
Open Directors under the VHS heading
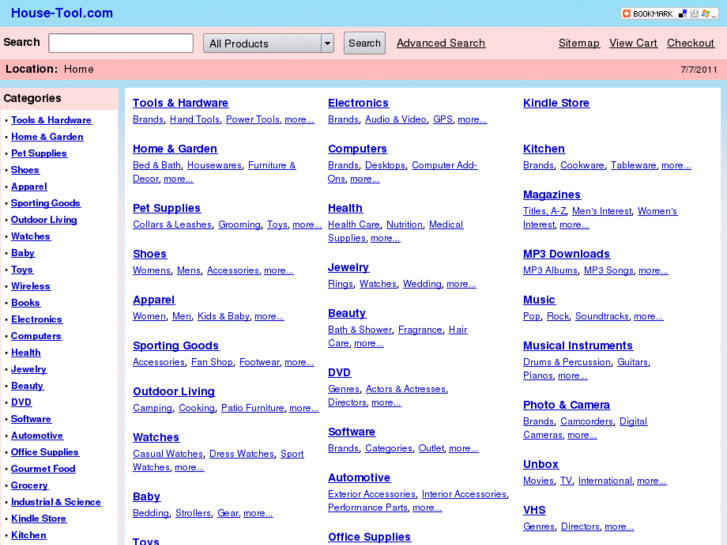tap(580, 527)
